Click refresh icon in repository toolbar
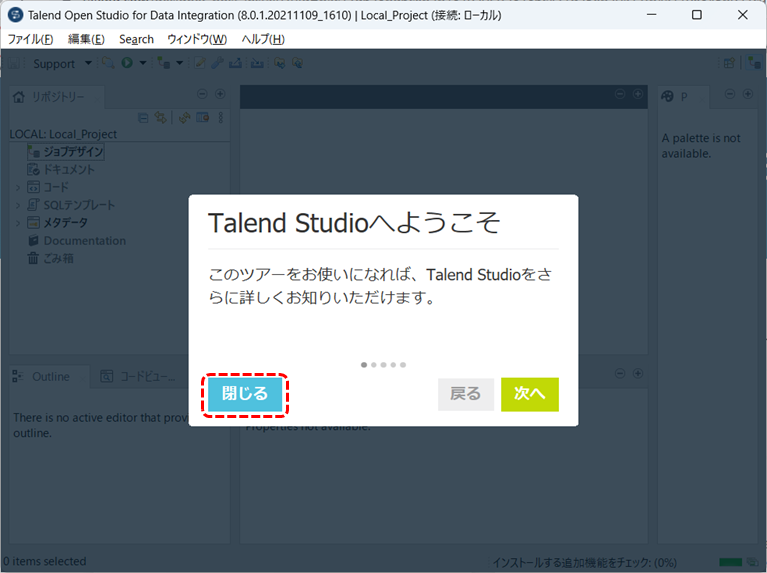This screenshot has height=573, width=767. tap(184, 117)
